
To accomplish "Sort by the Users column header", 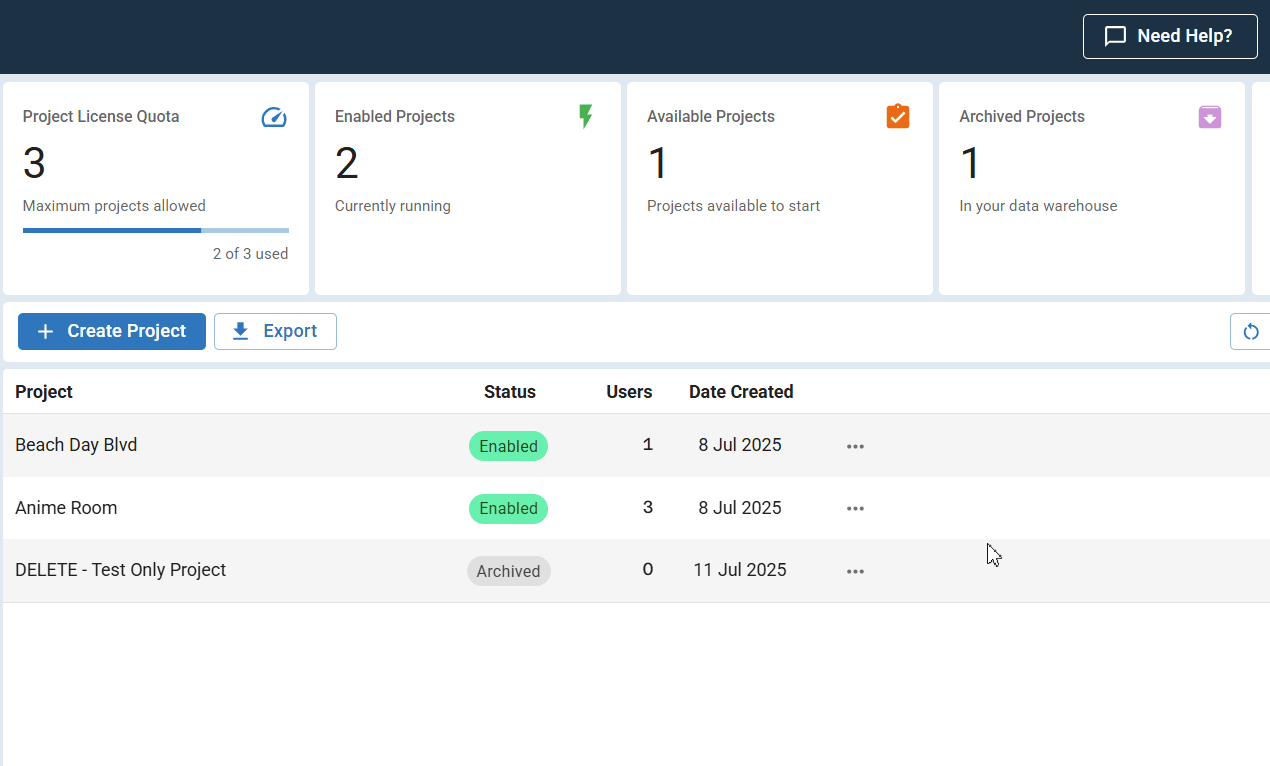I will [629, 392].
